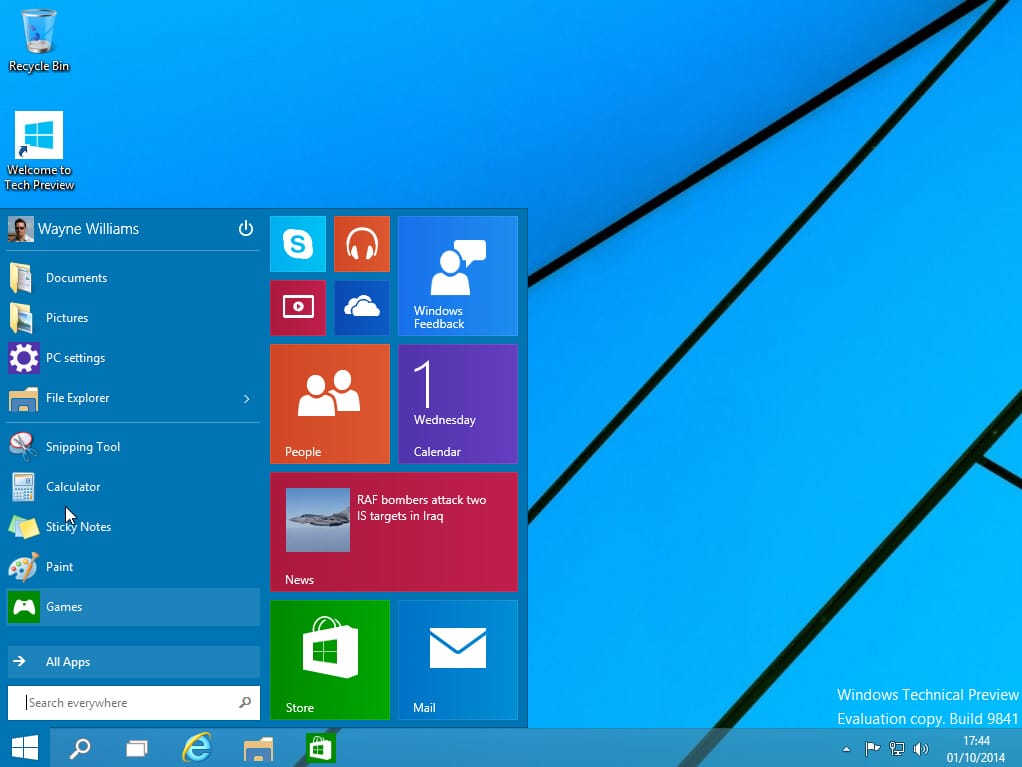Image resolution: width=1022 pixels, height=767 pixels.
Task: Open the People tile
Action: 330,403
